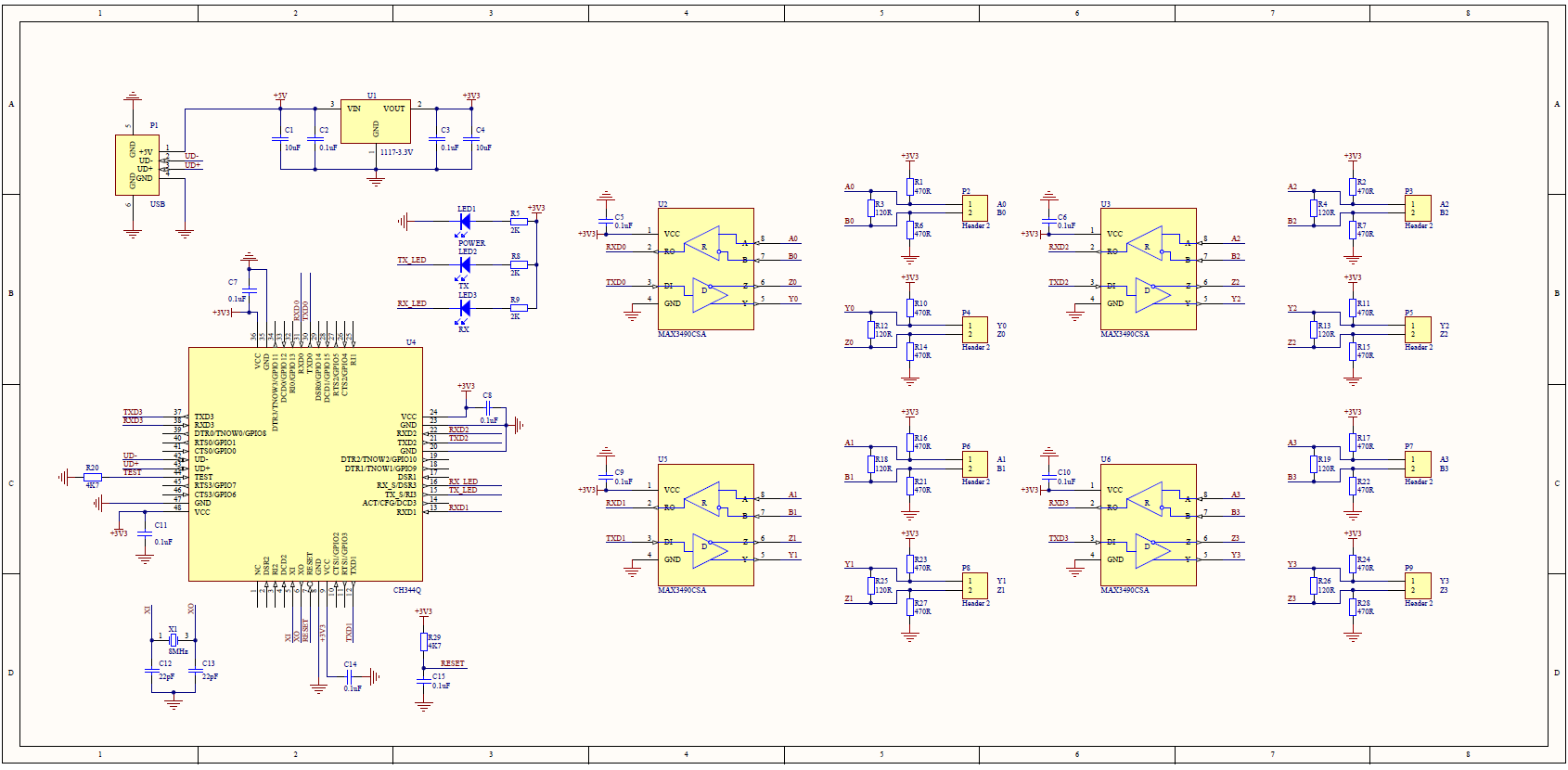Click the "RX_LED" net label left of LED3
The image size is (1568, 770).
pos(412,303)
